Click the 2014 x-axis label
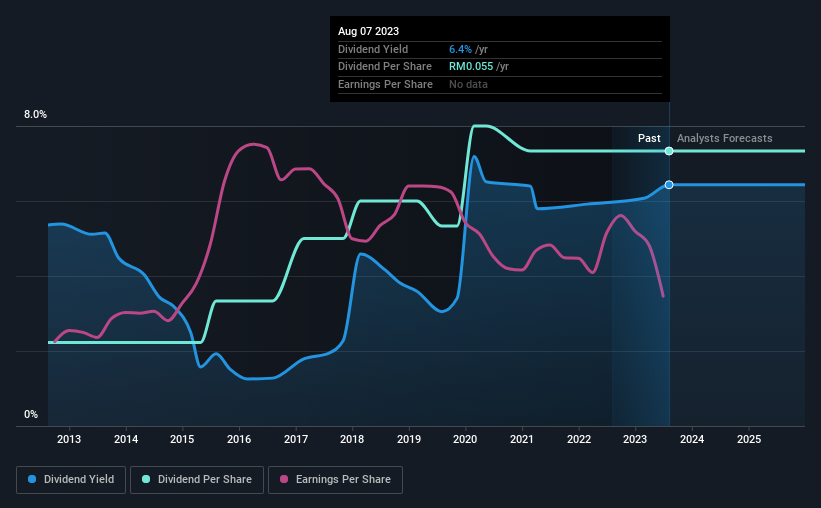The image size is (821, 508). point(126,439)
